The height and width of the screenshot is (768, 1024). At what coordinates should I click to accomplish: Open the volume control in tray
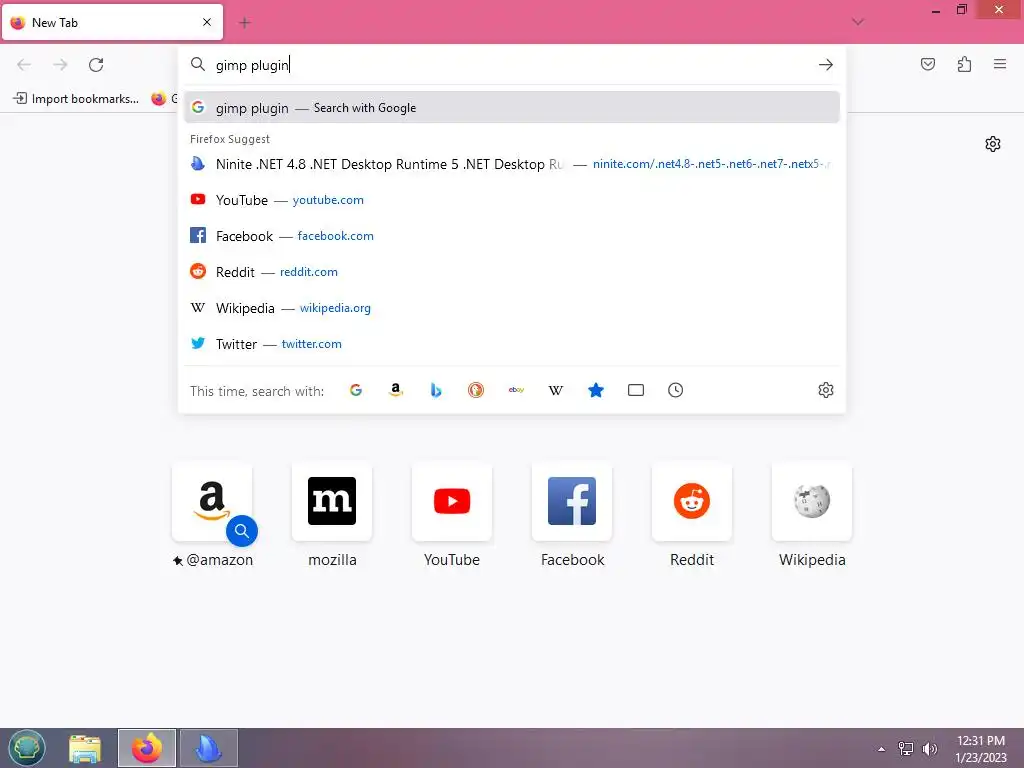(929, 749)
